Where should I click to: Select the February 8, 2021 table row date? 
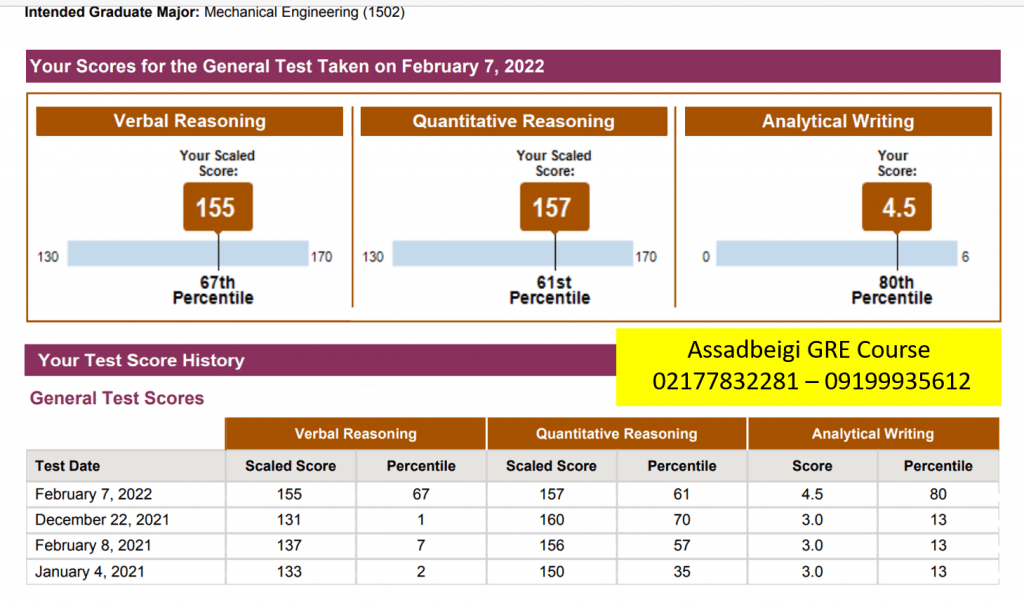coord(94,546)
